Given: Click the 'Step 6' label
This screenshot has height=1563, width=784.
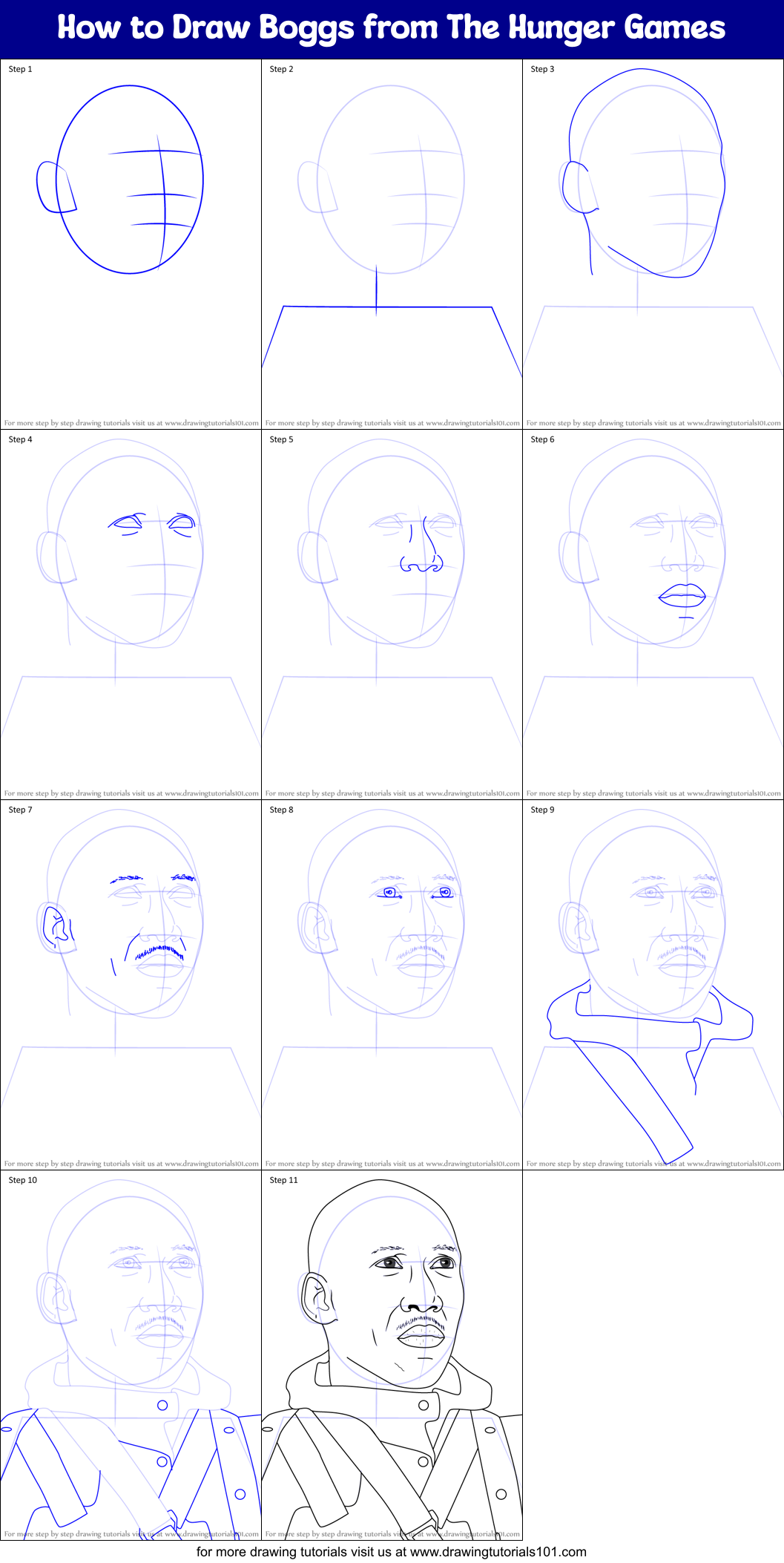Looking at the screenshot, I should pos(543,439).
